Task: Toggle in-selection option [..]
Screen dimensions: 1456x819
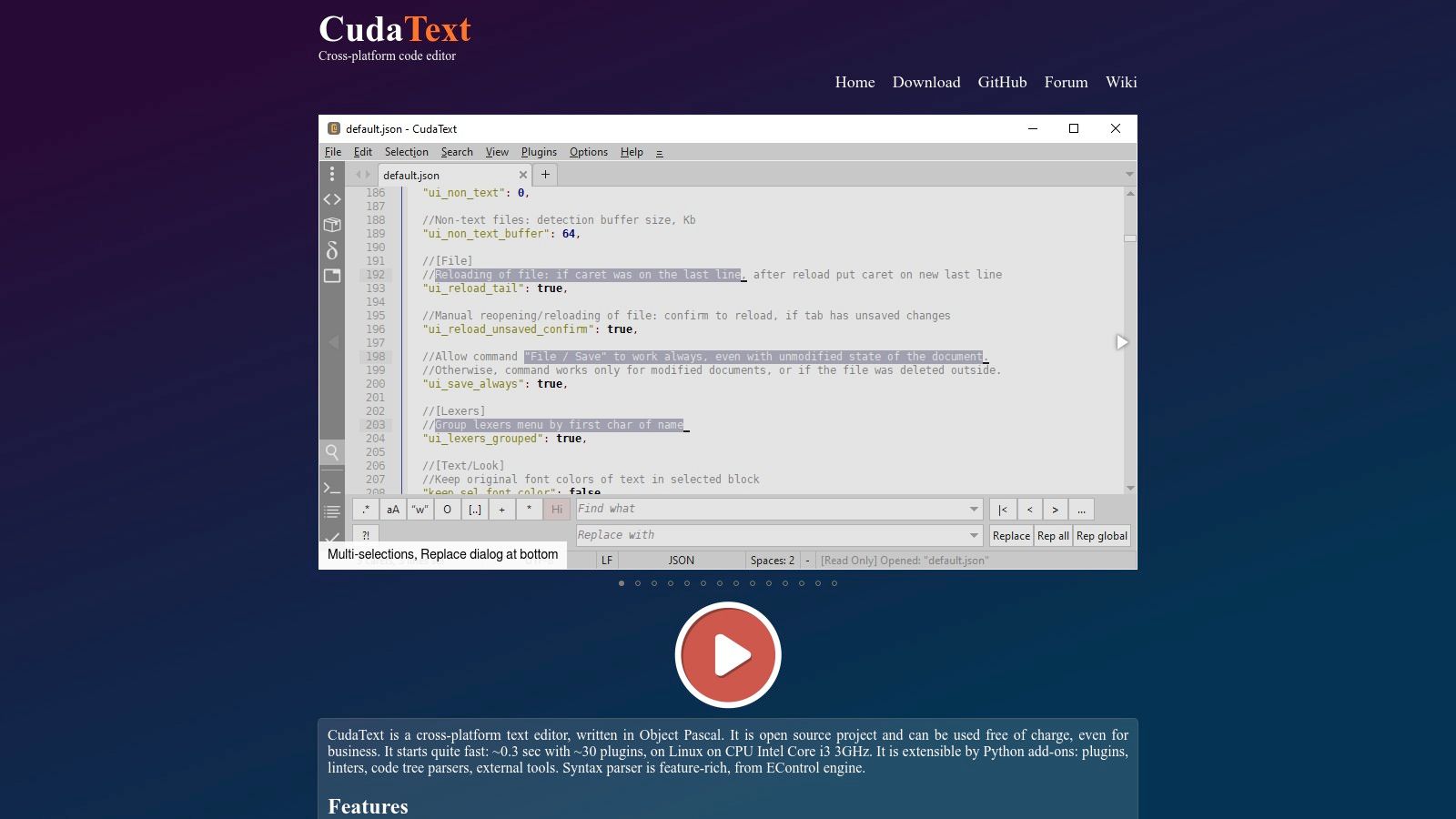Action: coord(475,510)
